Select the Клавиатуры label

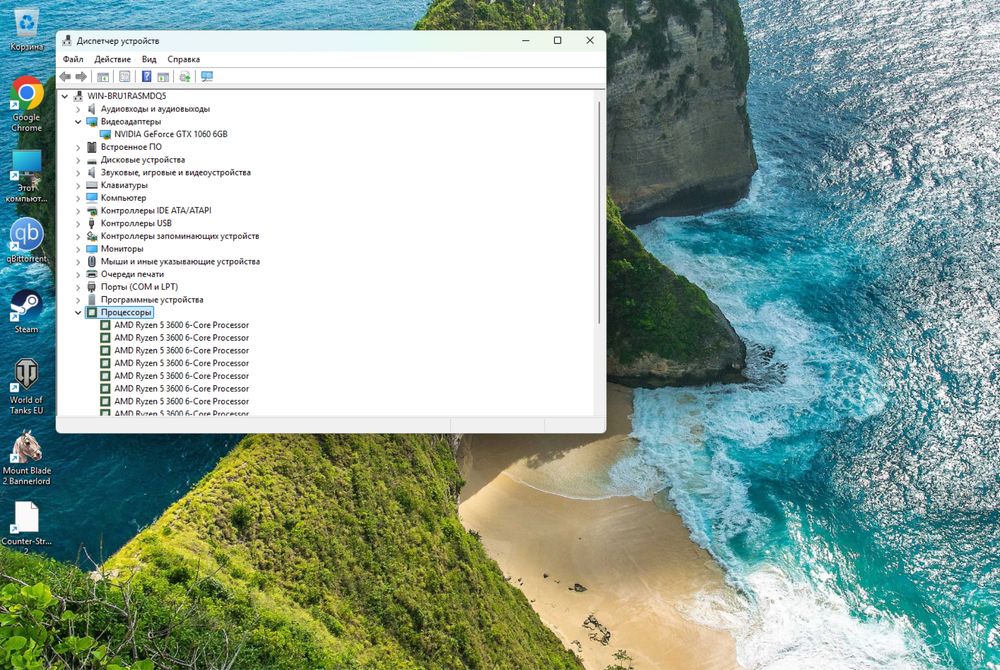[124, 186]
